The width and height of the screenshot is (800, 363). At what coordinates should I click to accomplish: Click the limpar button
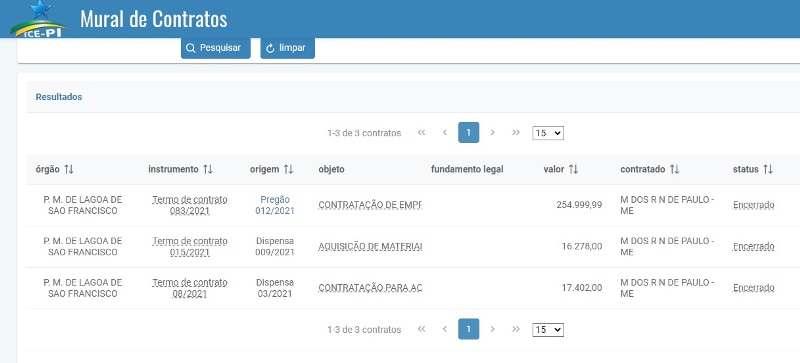[x=287, y=48]
